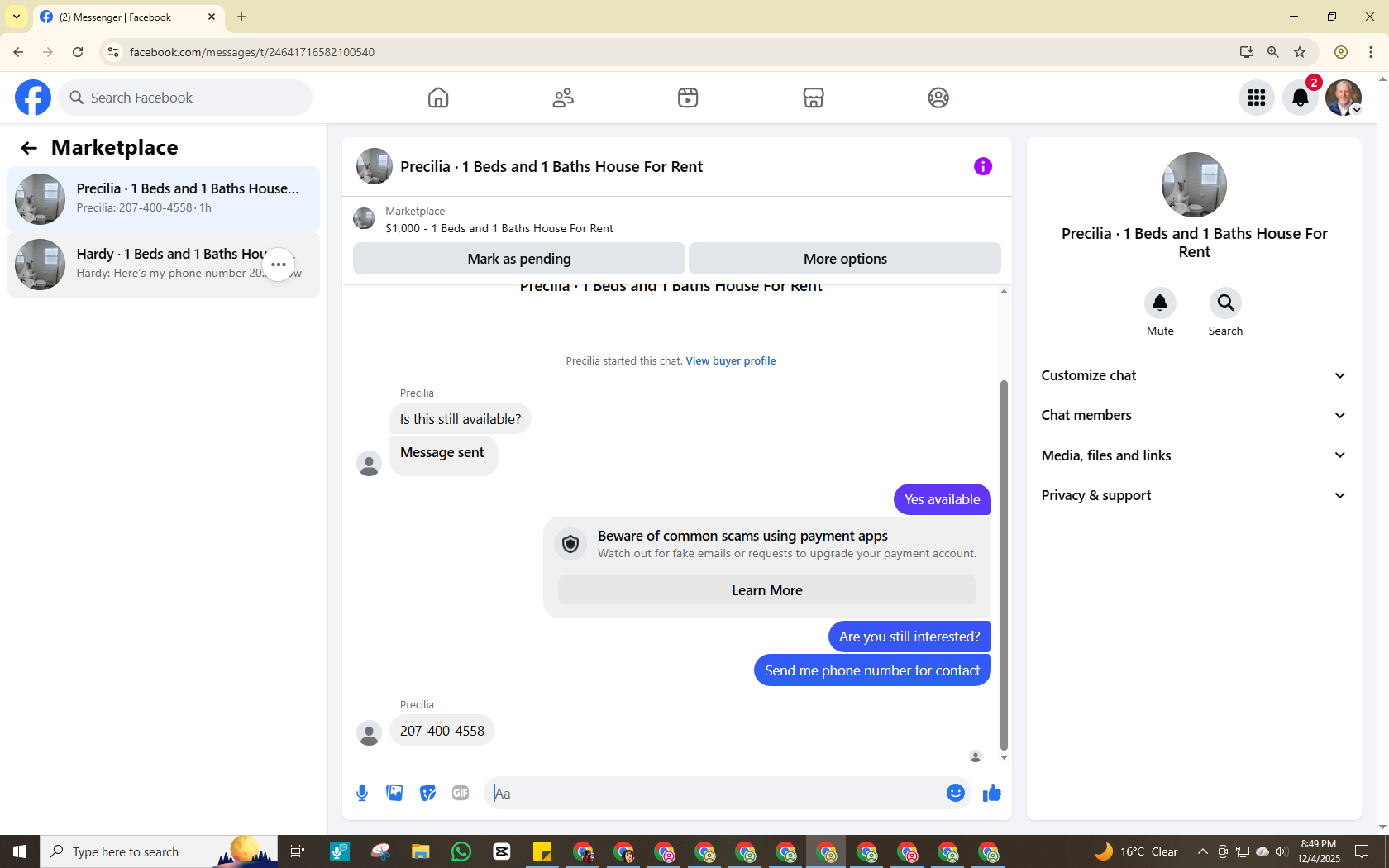Viewport: 1389px width, 868px height.
Task: Click the Search Facebook field
Action: tap(185, 98)
